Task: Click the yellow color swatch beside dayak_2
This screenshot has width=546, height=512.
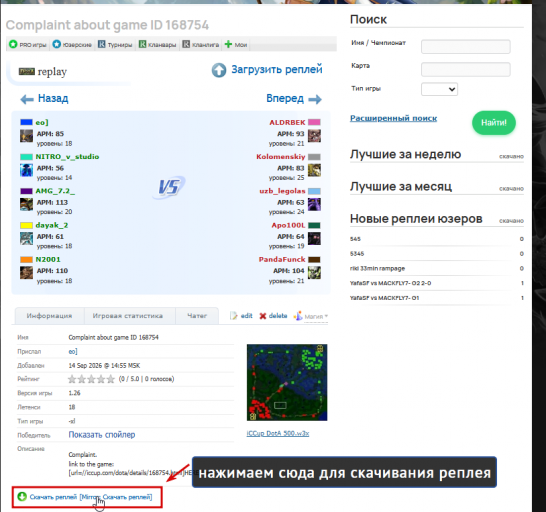Action: pos(26,225)
